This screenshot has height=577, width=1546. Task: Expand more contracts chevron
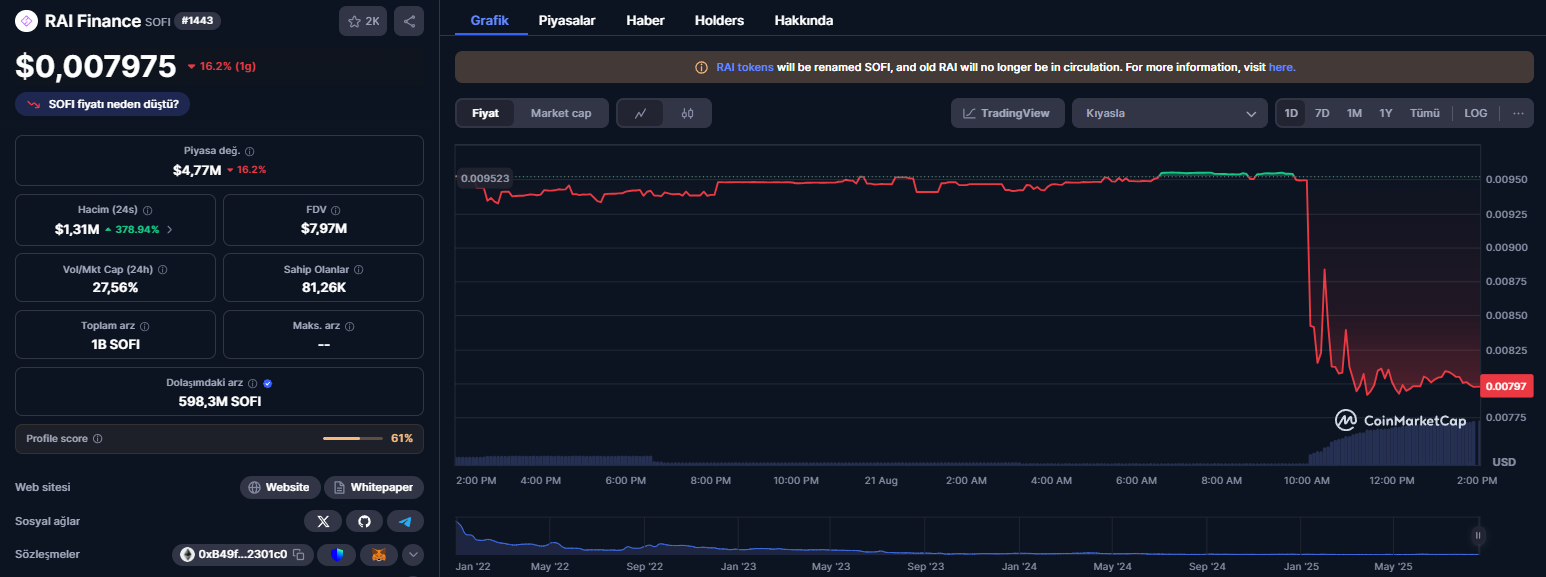[413, 554]
